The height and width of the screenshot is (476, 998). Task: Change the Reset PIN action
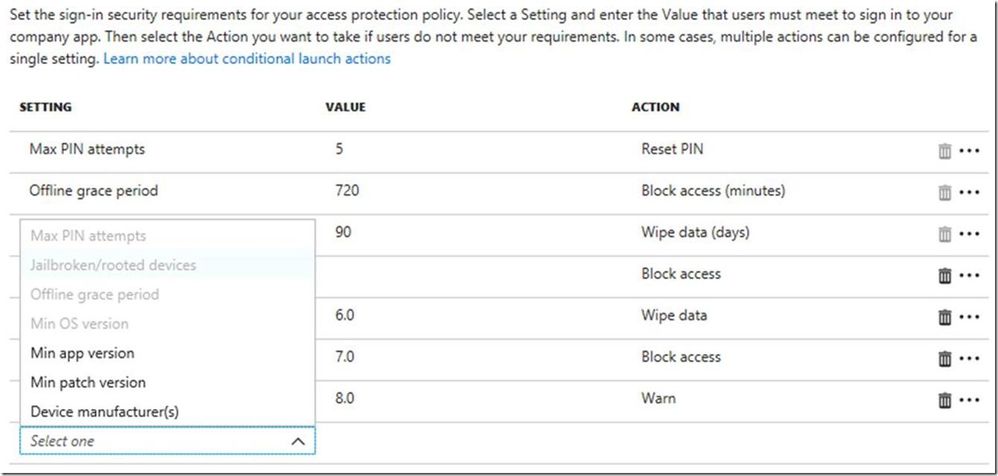point(675,150)
